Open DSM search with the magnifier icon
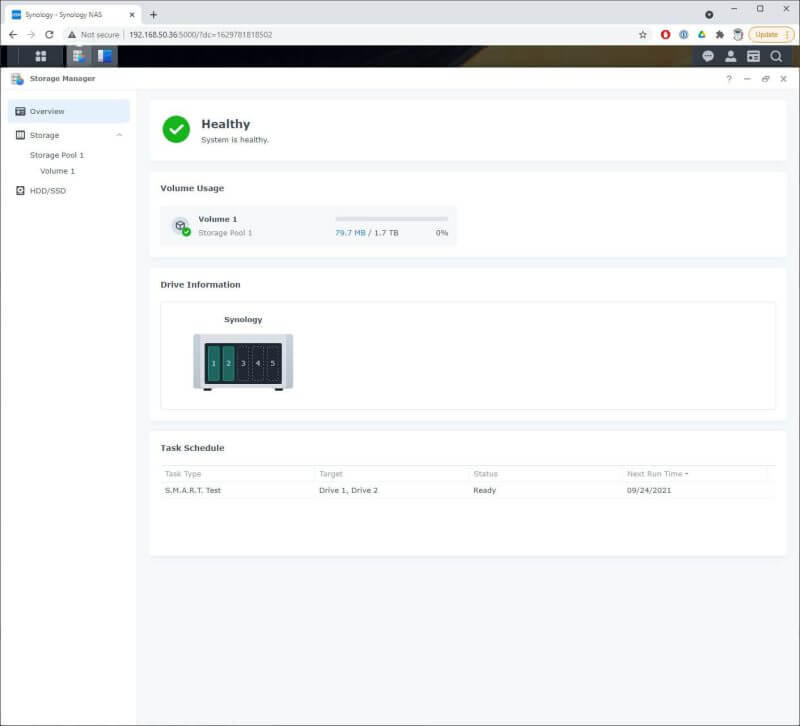This screenshot has height=726, width=800. pyautogui.click(x=779, y=56)
